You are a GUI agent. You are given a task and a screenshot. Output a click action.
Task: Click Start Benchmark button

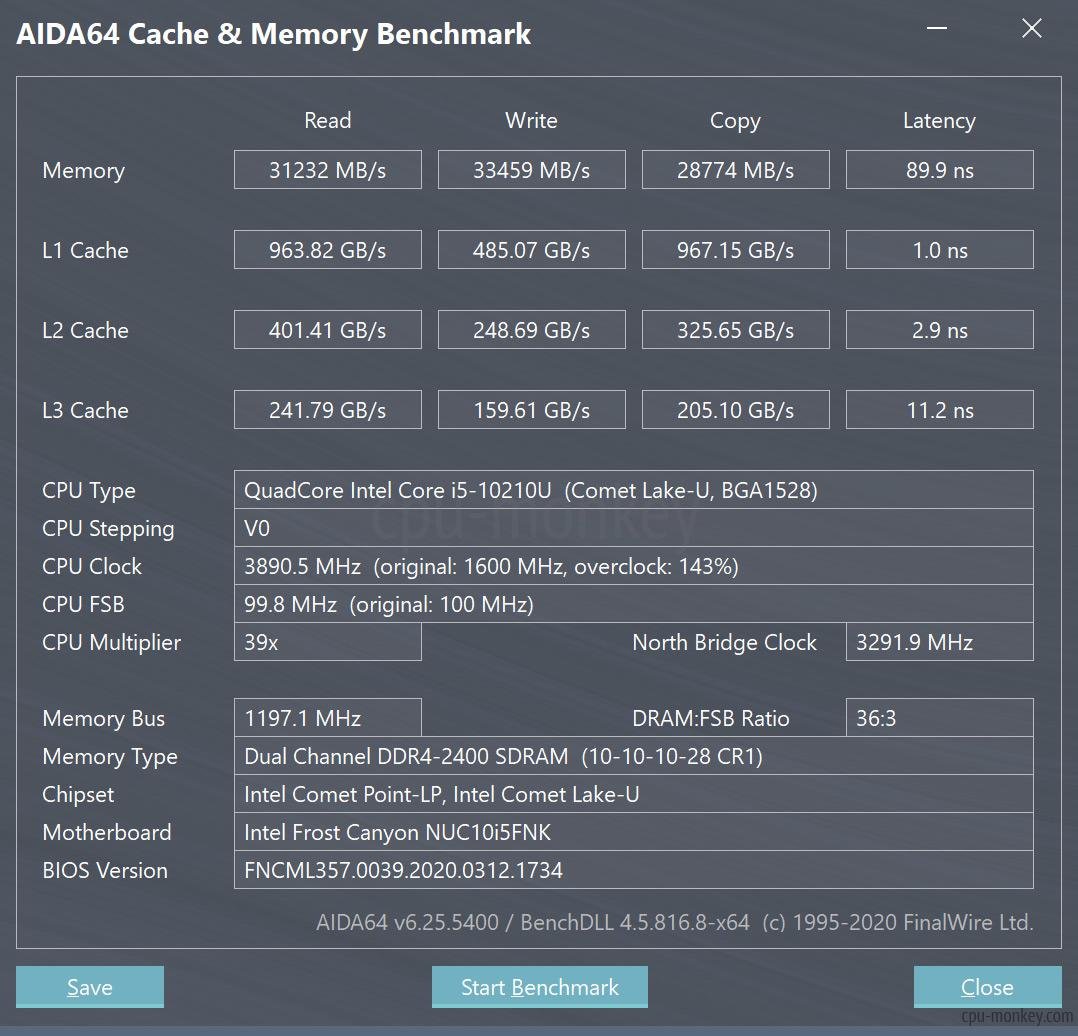pyautogui.click(x=540, y=987)
